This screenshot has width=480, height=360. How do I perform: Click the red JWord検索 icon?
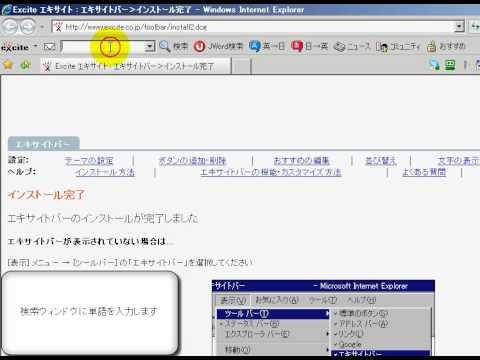coord(199,46)
